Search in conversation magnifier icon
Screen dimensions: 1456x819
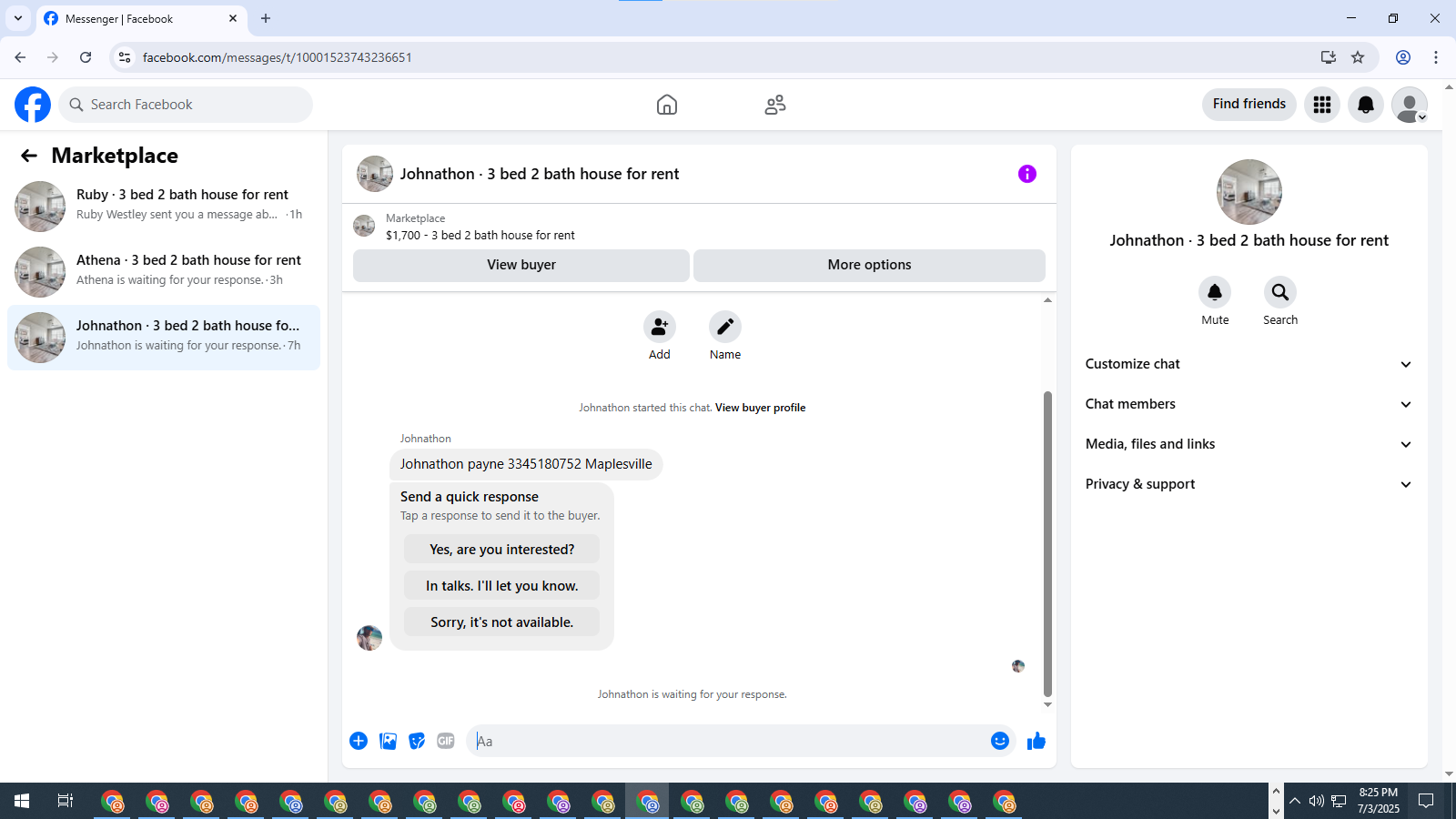(1280, 292)
